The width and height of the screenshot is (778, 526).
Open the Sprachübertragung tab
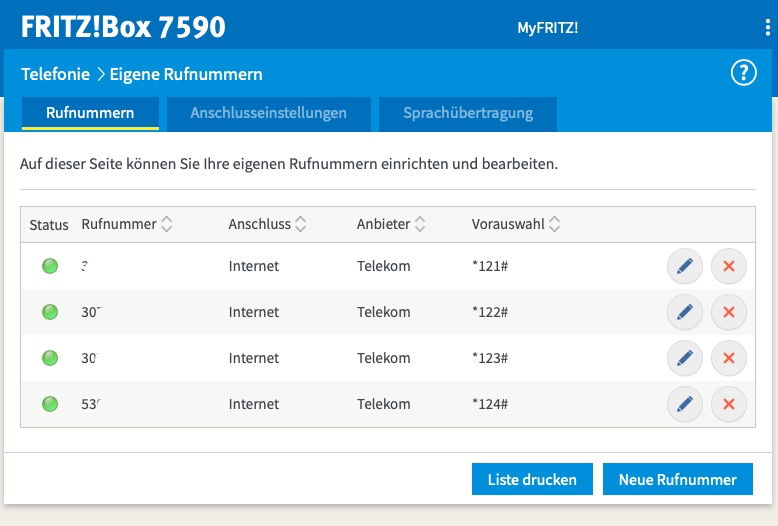click(467, 113)
